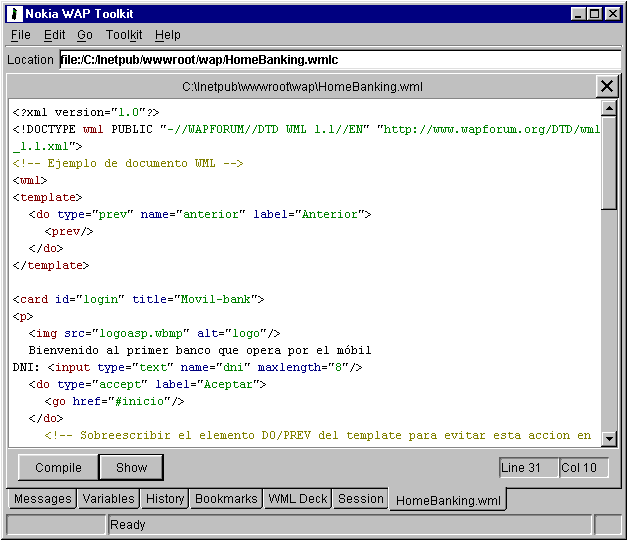Click the Ready status text
Screen dimensions: 627x540
point(128,525)
